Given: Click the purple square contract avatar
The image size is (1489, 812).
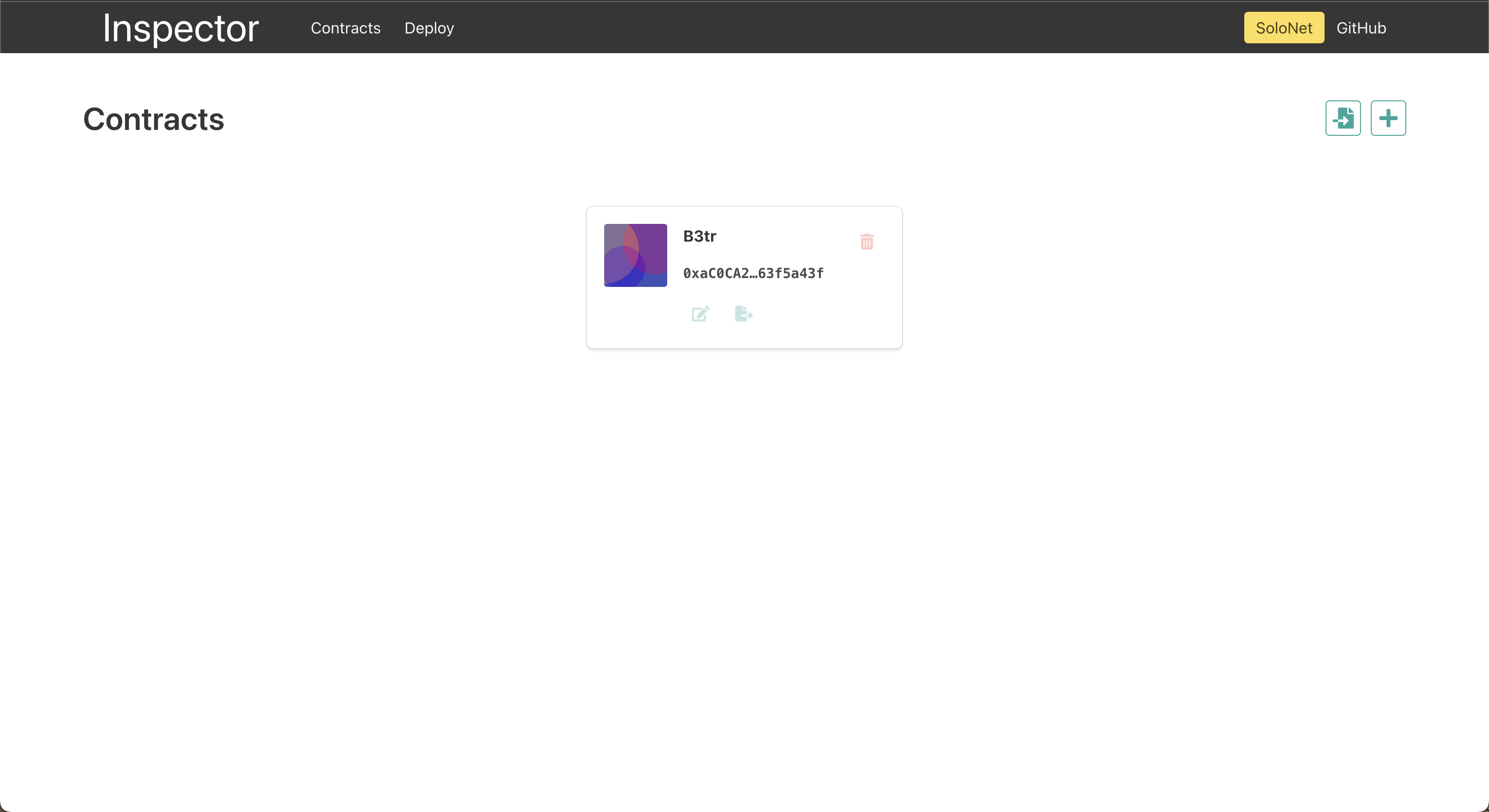Looking at the screenshot, I should [635, 255].
